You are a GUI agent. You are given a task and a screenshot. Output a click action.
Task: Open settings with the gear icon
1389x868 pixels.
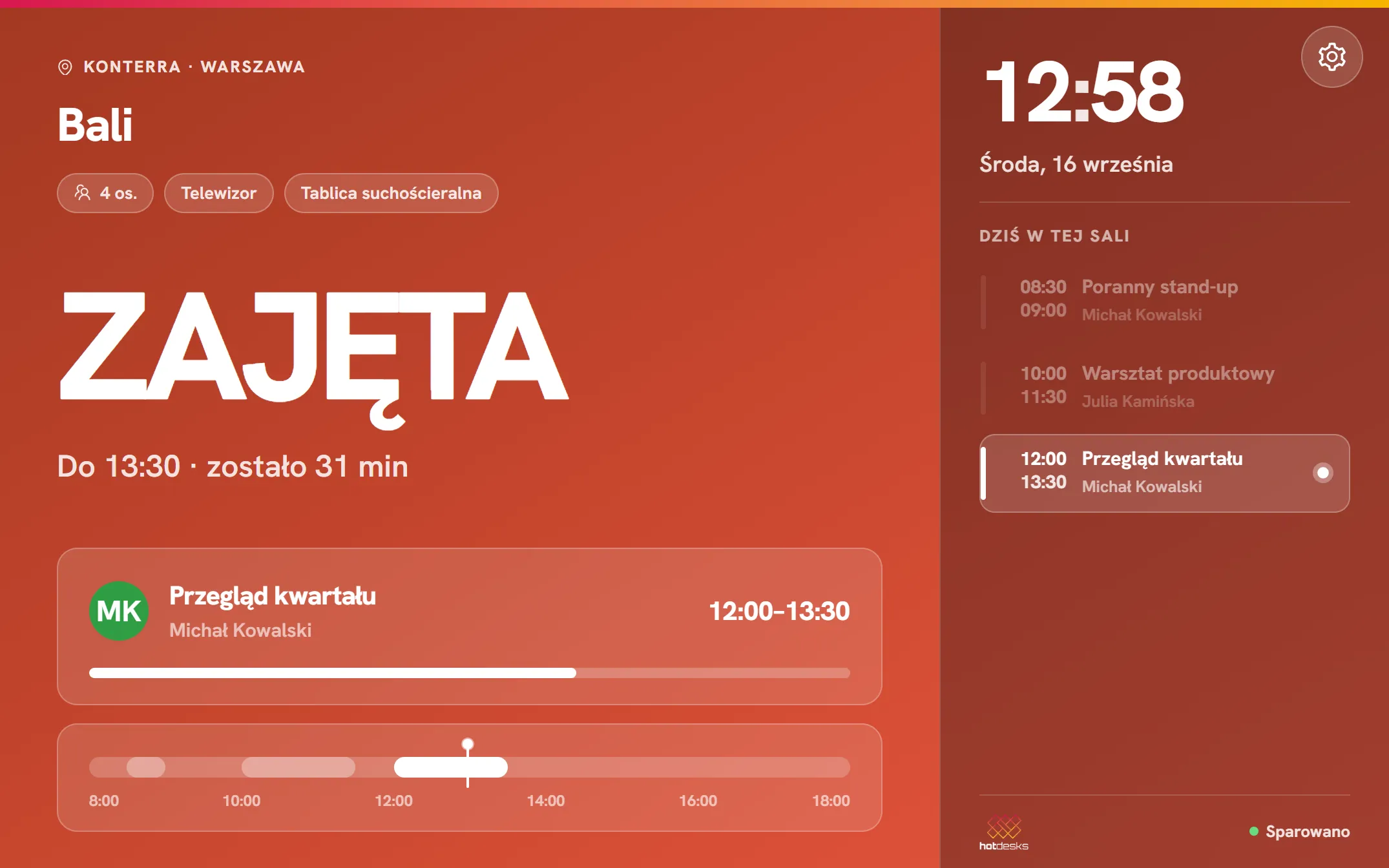coord(1332,57)
